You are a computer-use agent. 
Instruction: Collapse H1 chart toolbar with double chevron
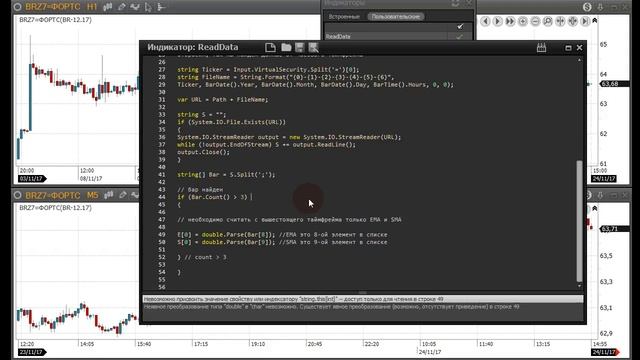(595, 20)
